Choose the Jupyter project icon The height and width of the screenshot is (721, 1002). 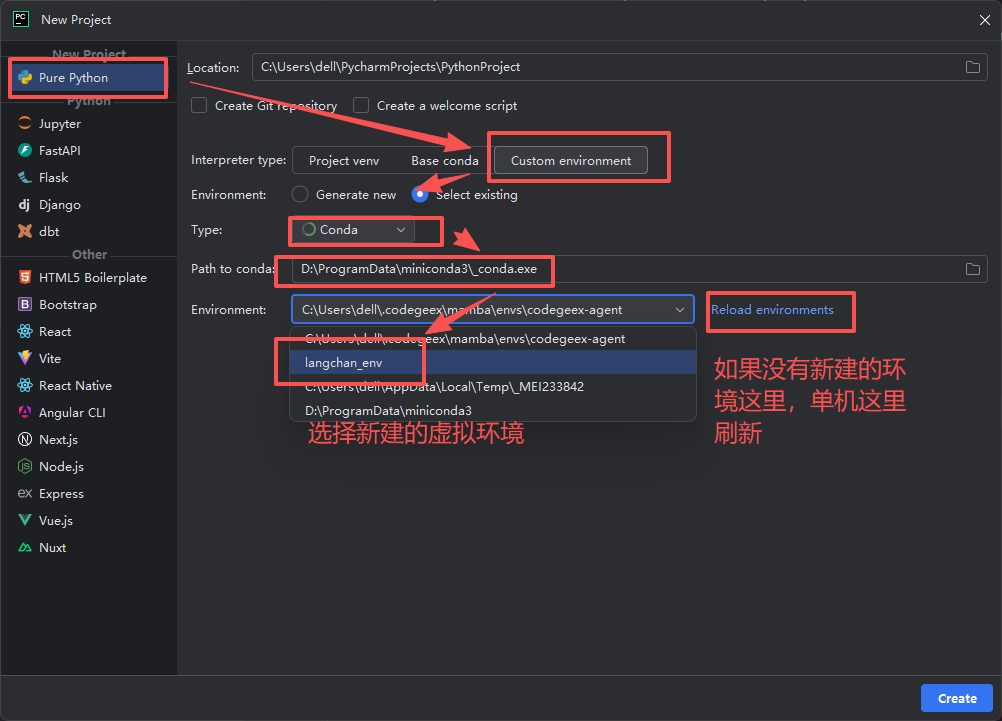[25, 123]
